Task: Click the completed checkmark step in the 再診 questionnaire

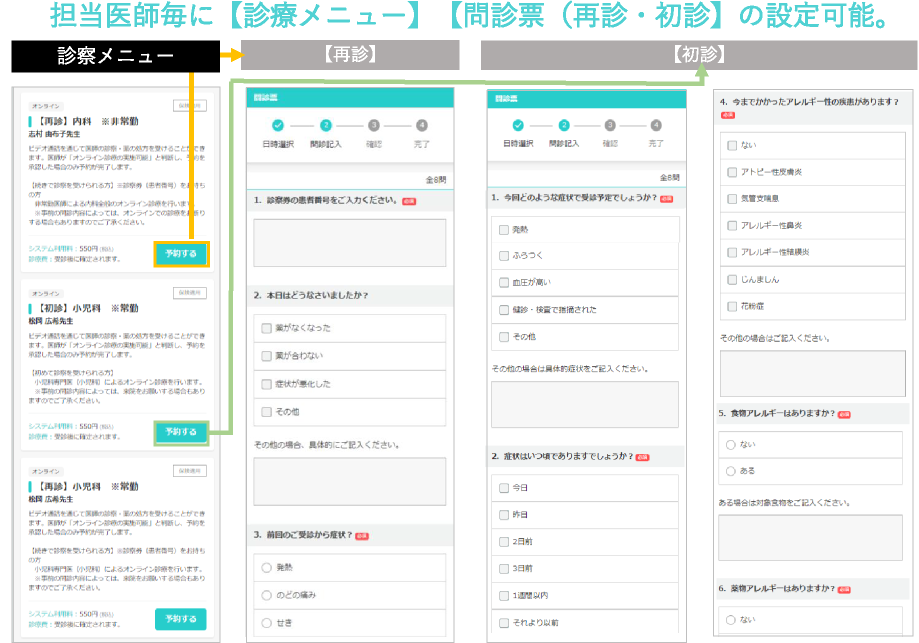Action: 279,125
